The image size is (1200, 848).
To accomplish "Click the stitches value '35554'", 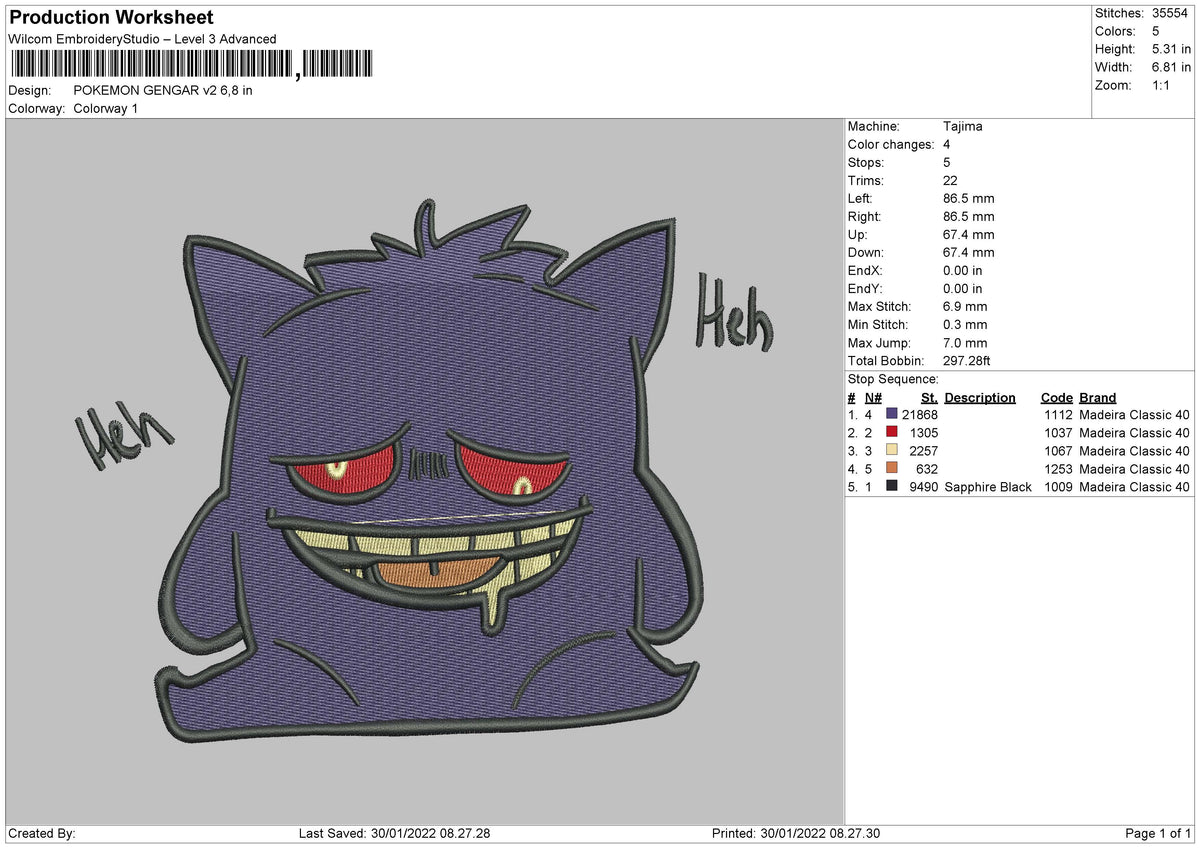I will tap(1169, 14).
